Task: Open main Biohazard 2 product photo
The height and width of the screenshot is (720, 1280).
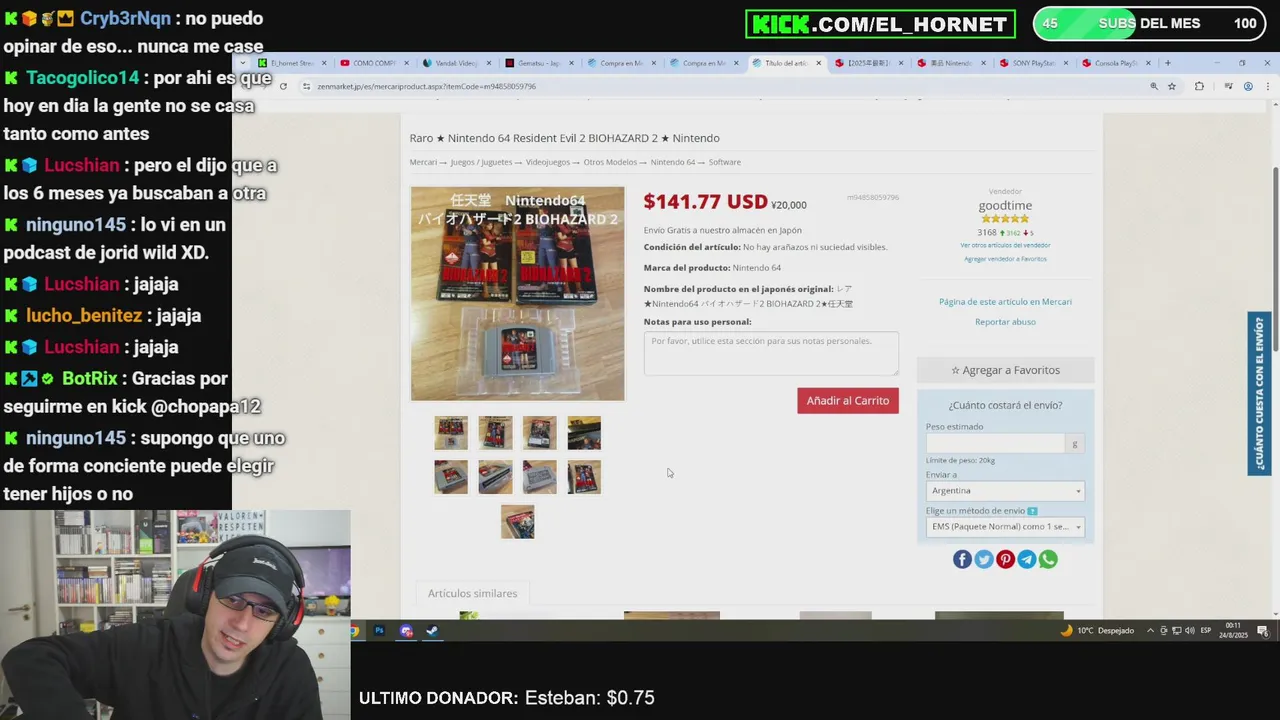Action: pos(517,294)
